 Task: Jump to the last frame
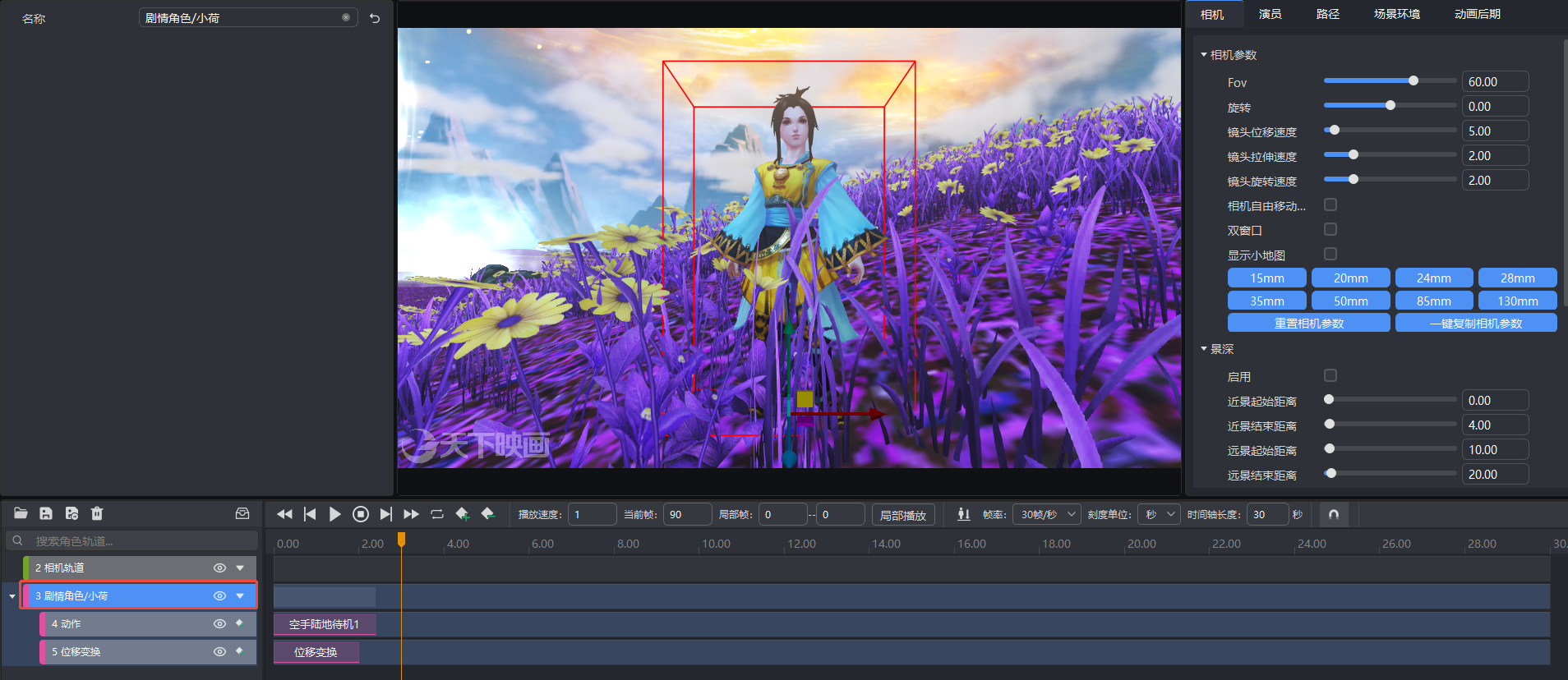386,514
